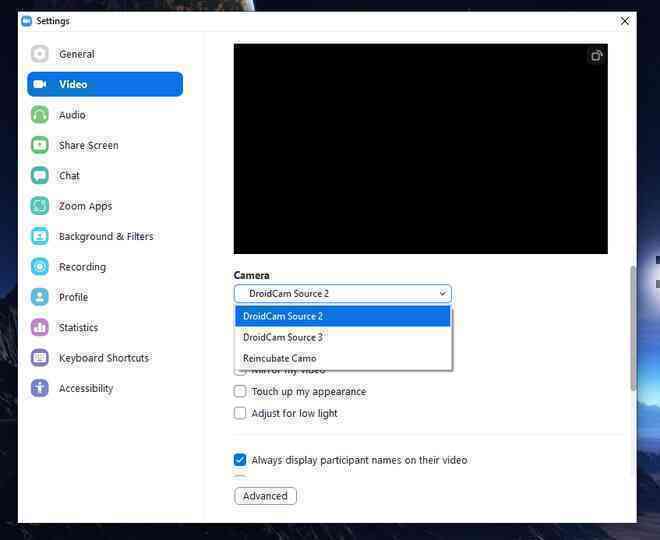Click the General settings gear icon

(40, 54)
